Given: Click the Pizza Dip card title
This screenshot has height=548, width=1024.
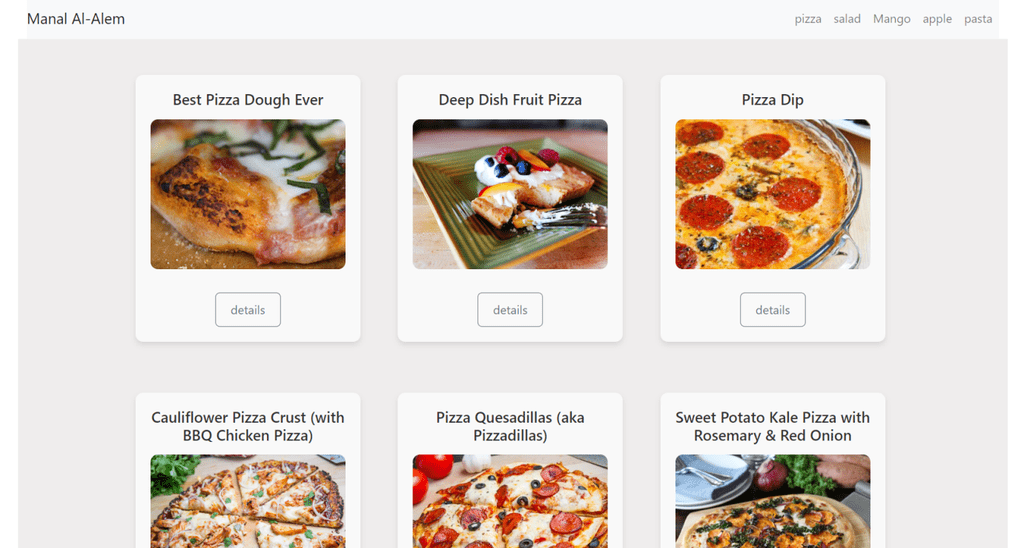Looking at the screenshot, I should coord(773,100).
